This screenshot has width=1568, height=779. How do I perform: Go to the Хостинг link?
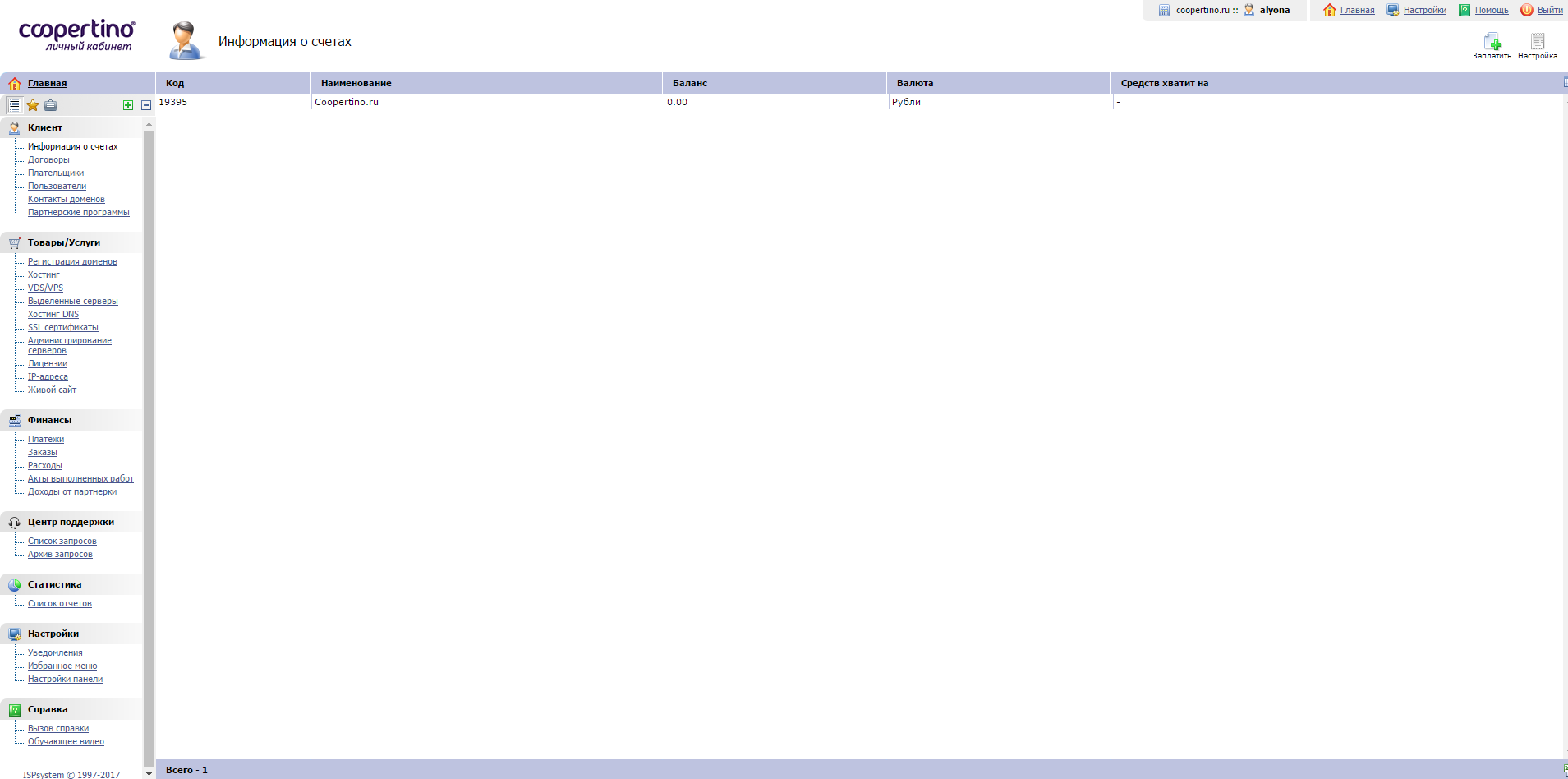(x=44, y=274)
